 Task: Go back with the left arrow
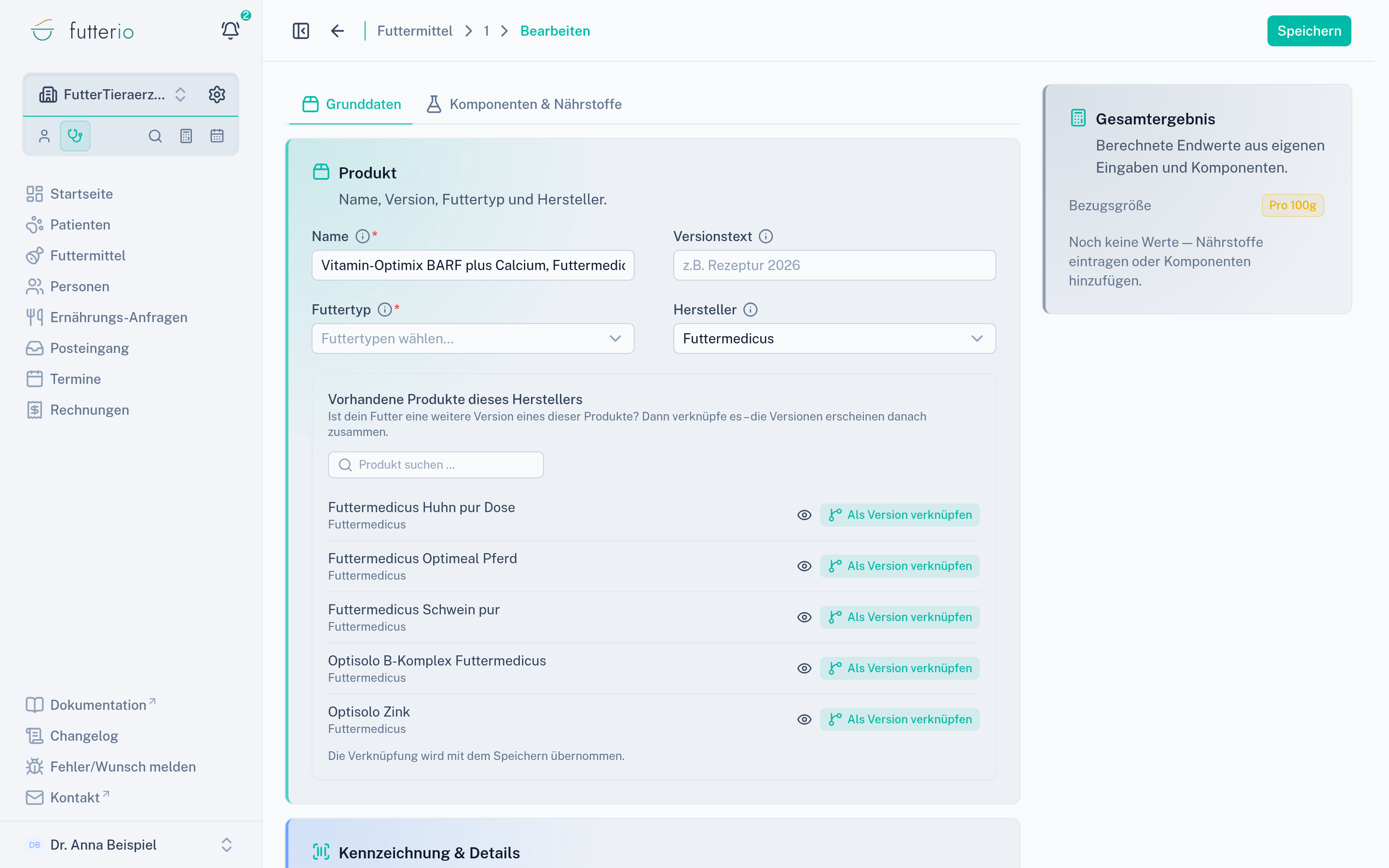point(338,31)
